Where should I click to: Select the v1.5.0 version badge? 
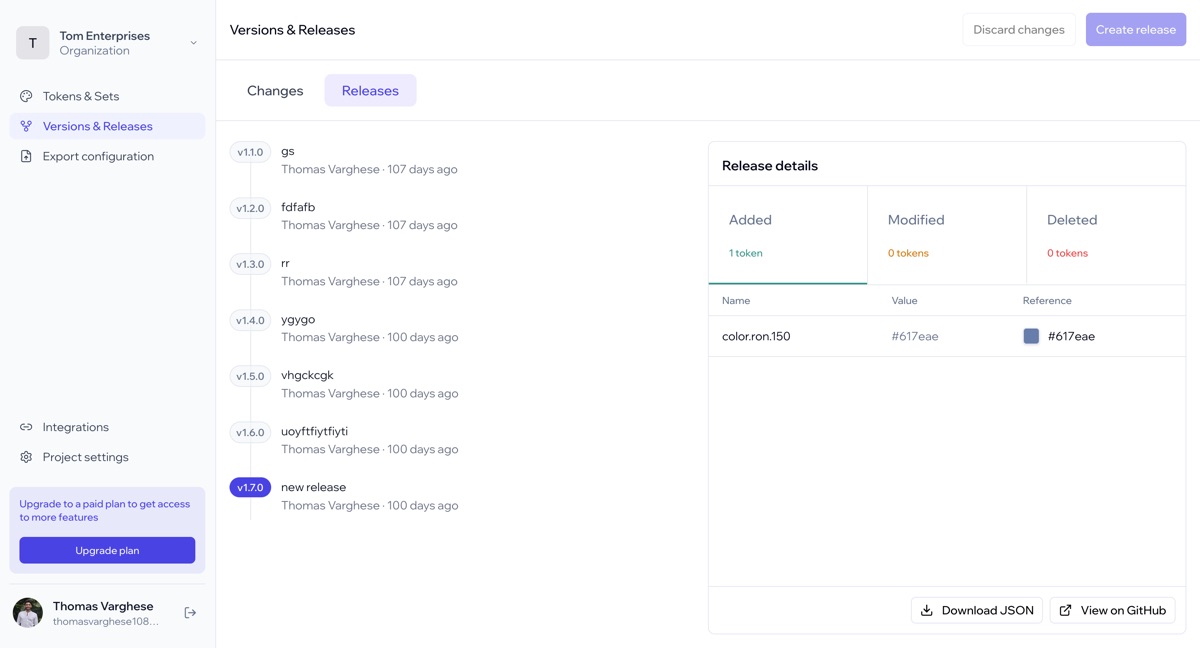tap(250, 376)
